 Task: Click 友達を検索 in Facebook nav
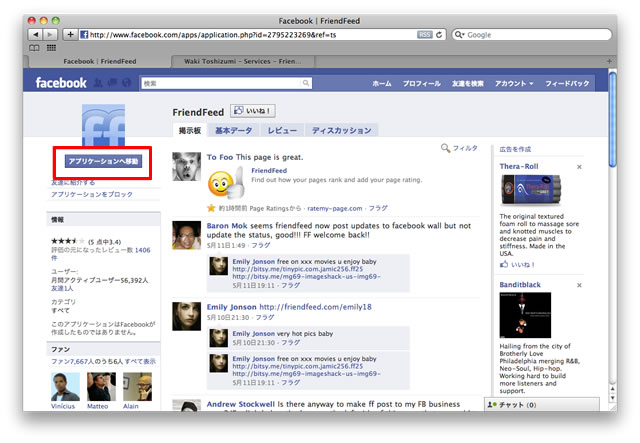(467, 83)
